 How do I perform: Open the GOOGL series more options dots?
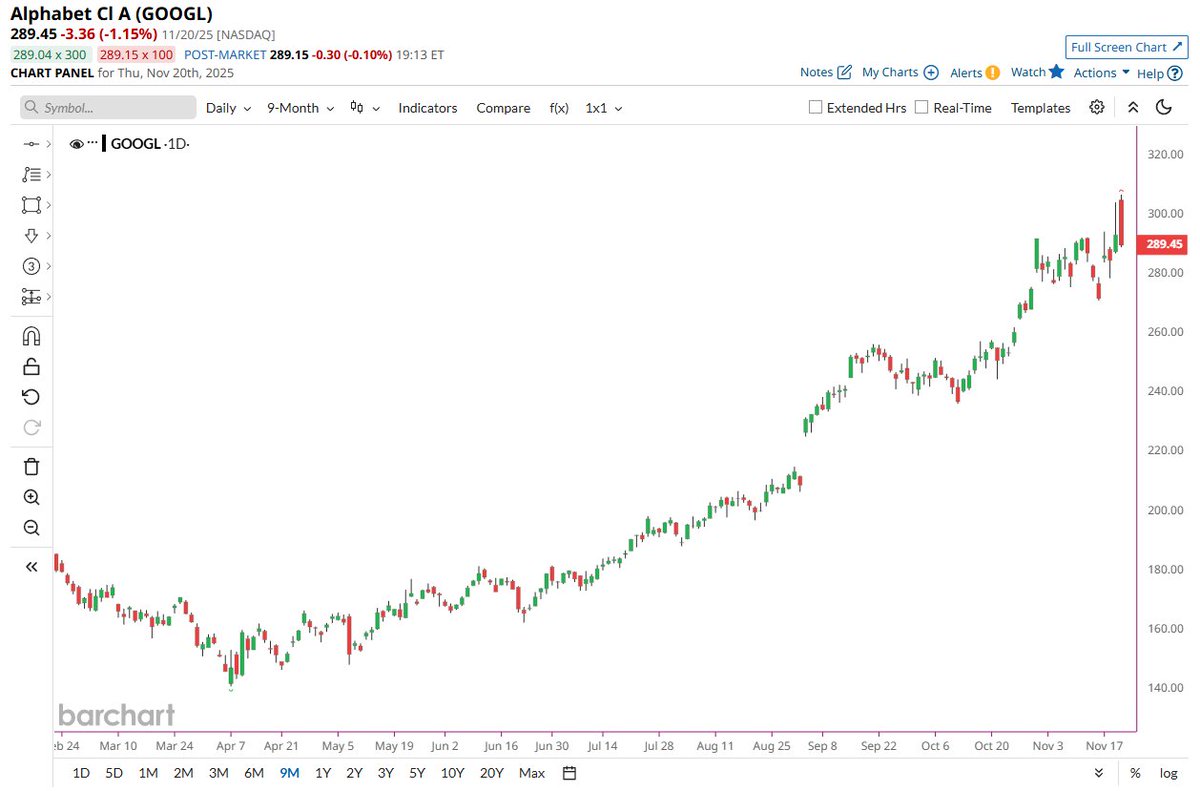pos(93,143)
